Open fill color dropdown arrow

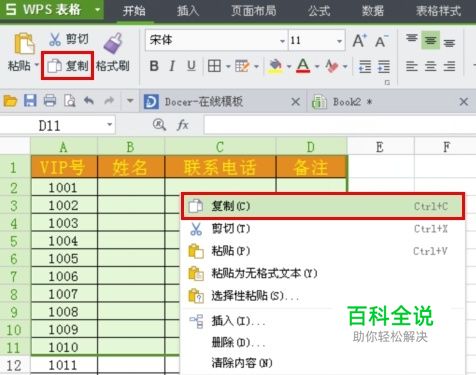tap(289, 66)
